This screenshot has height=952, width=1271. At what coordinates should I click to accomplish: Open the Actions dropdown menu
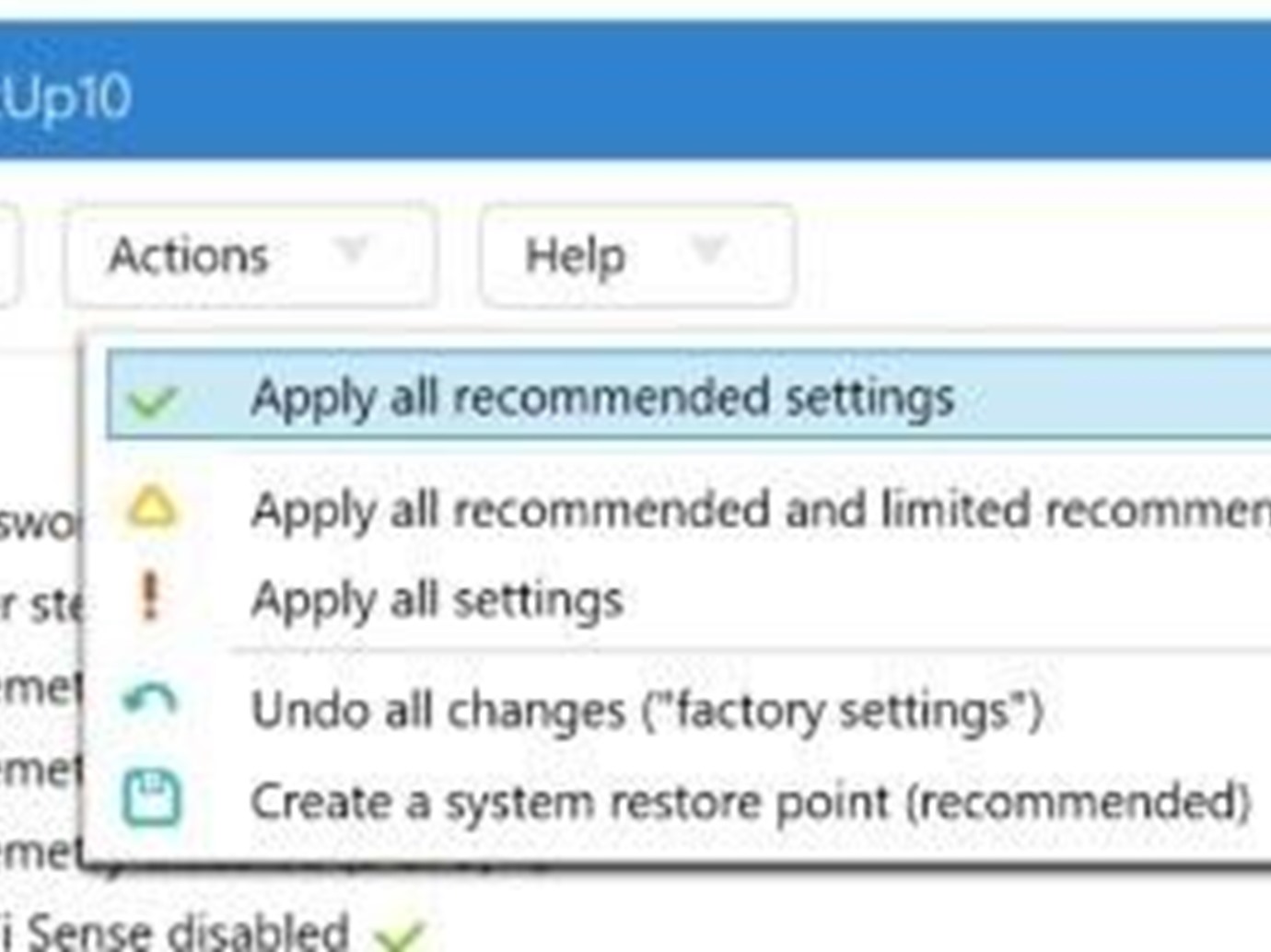pos(250,255)
